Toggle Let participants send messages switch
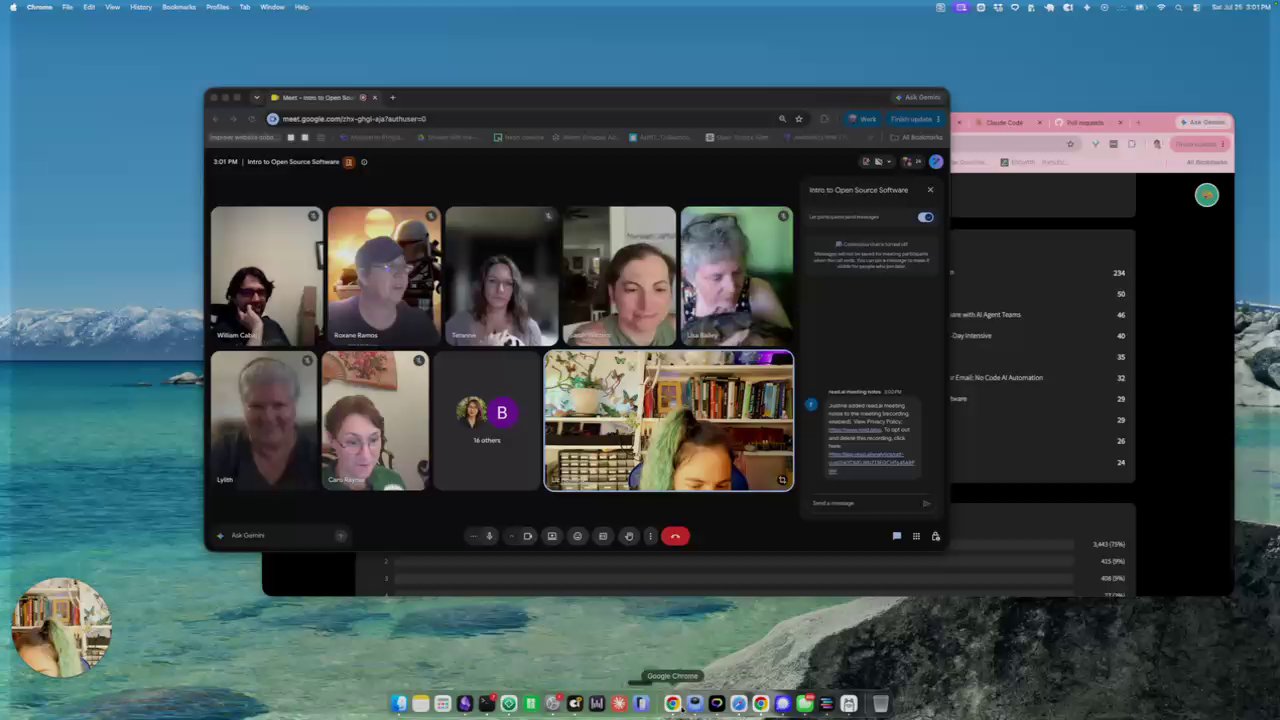1280x720 pixels. 925,217
